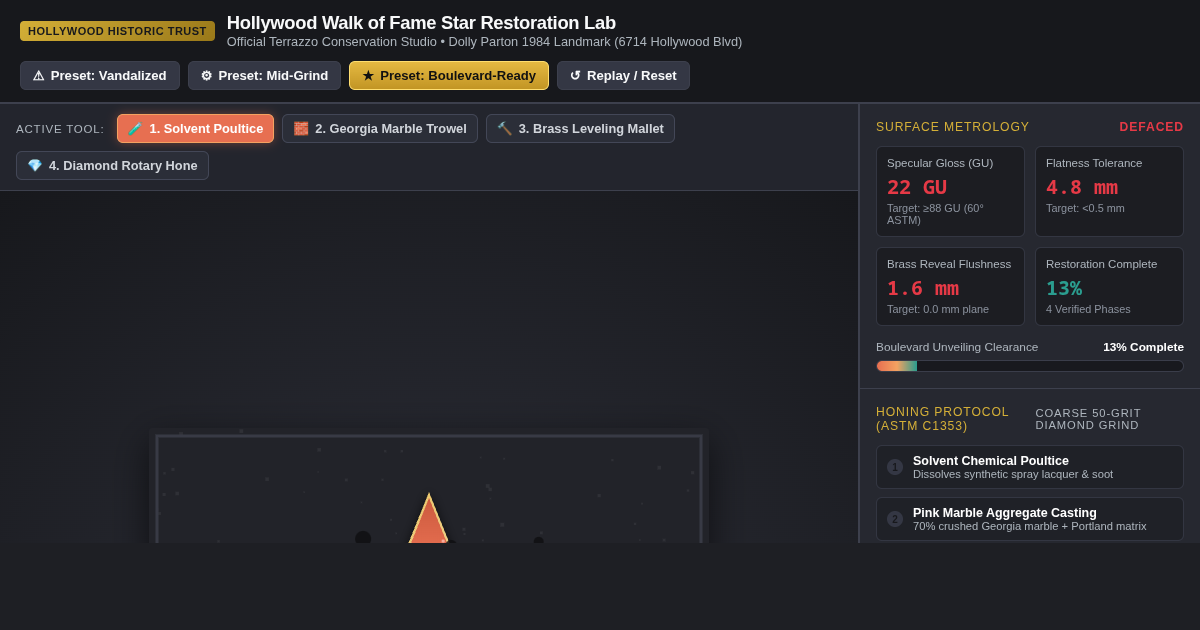Apply the Vandalized preset
This screenshot has width=1200, height=630.
click(x=100, y=76)
